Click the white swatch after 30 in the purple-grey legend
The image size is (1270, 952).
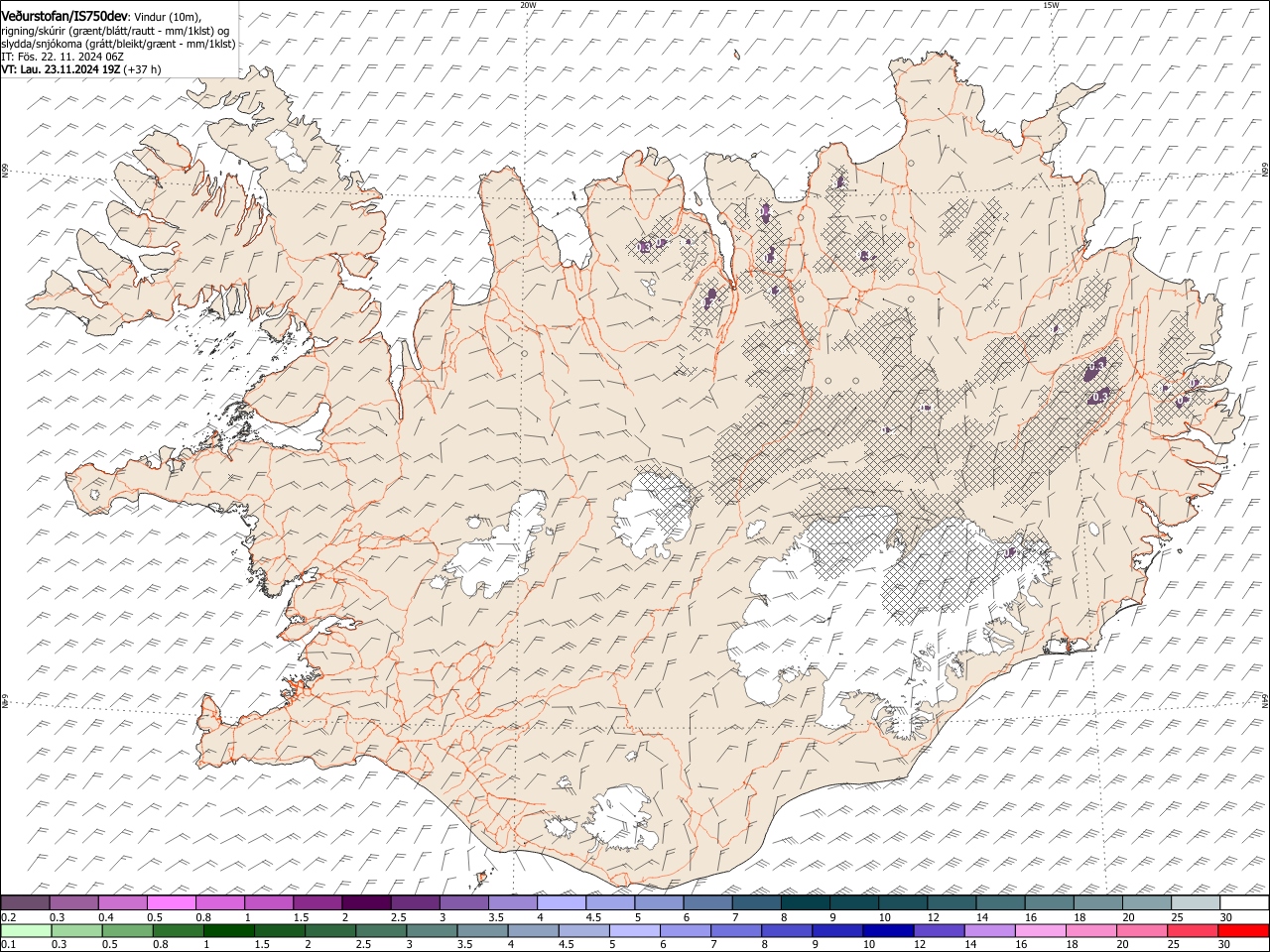click(x=1244, y=902)
